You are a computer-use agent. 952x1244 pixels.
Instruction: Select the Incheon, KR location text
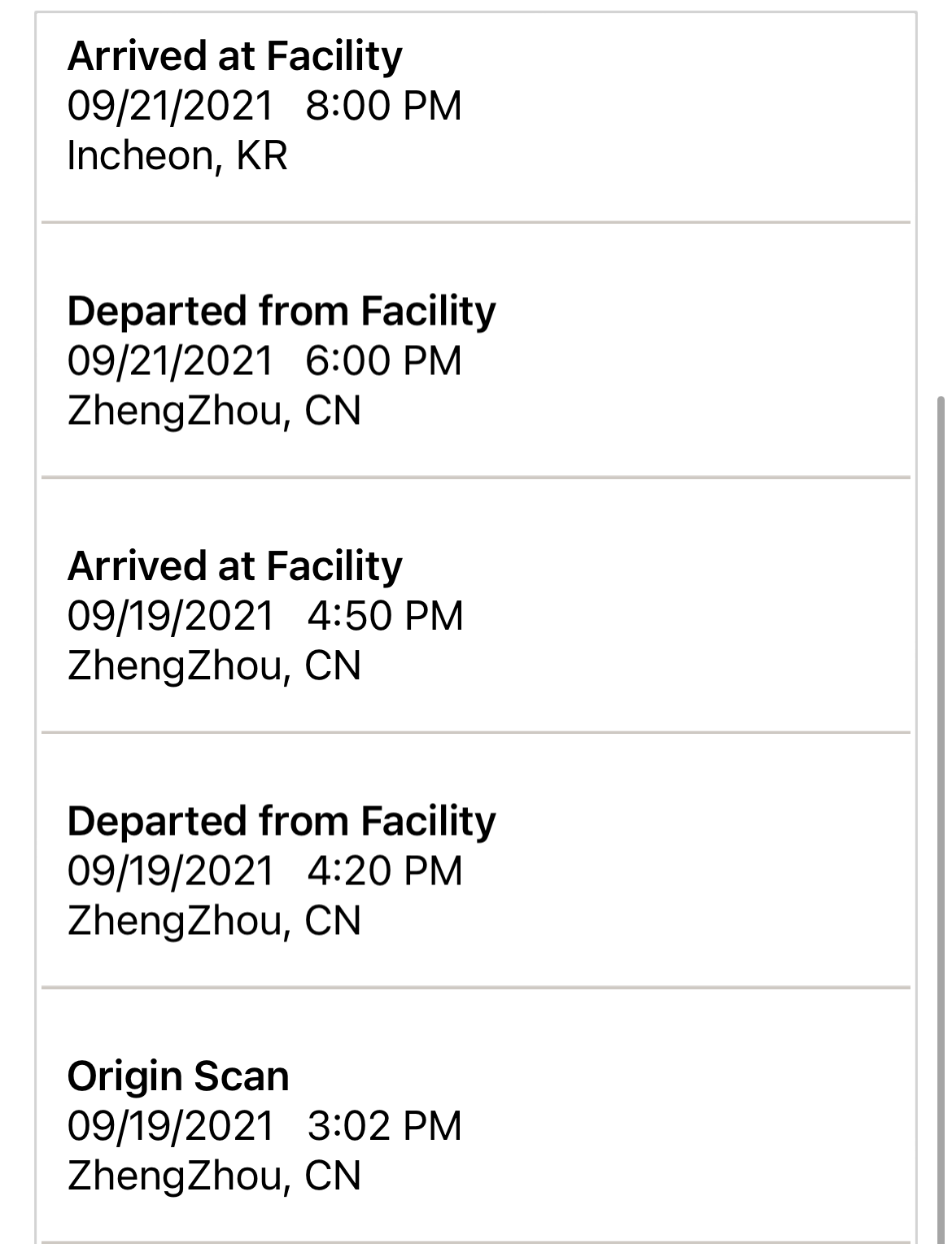click(177, 156)
